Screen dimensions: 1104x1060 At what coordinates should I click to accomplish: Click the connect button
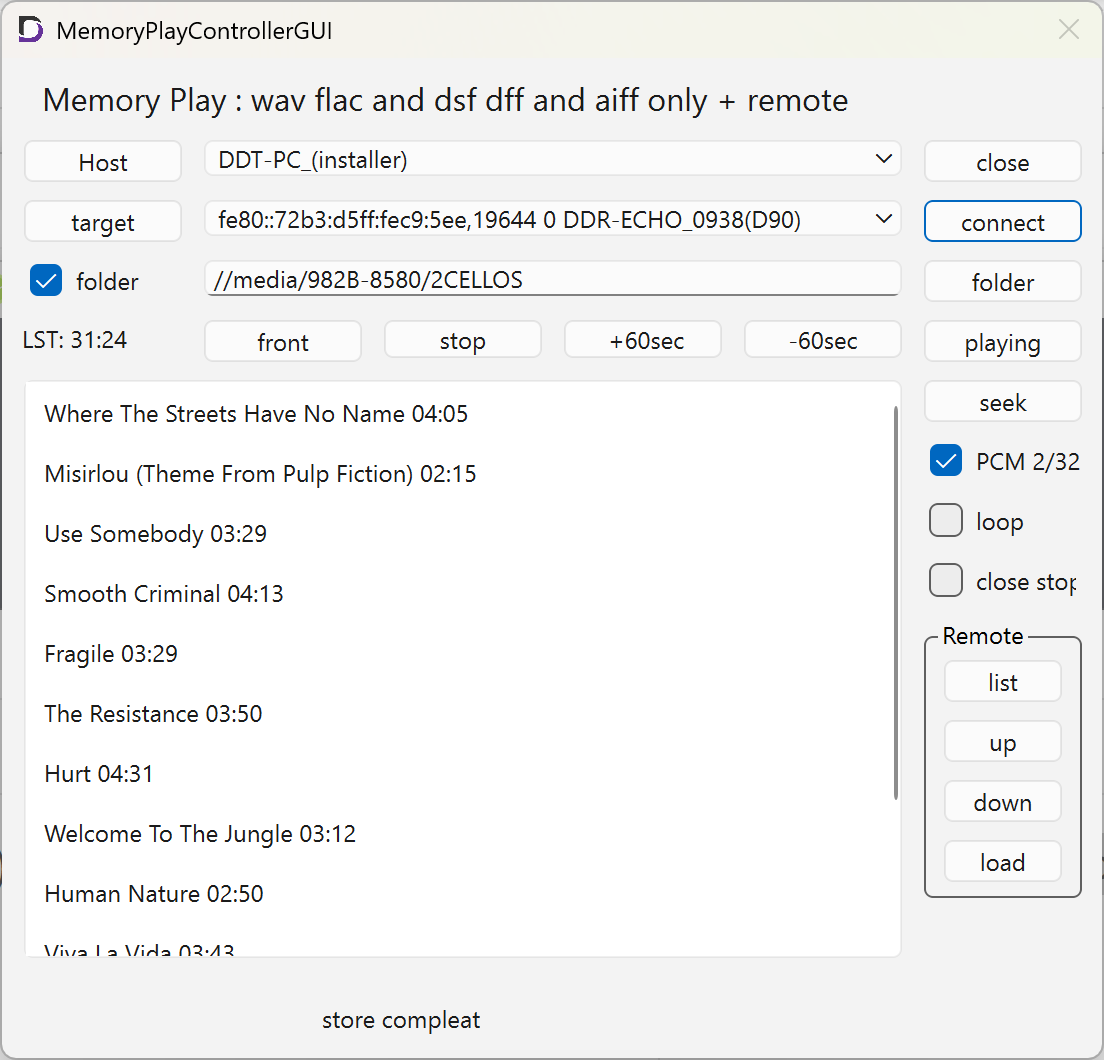coord(1003,222)
